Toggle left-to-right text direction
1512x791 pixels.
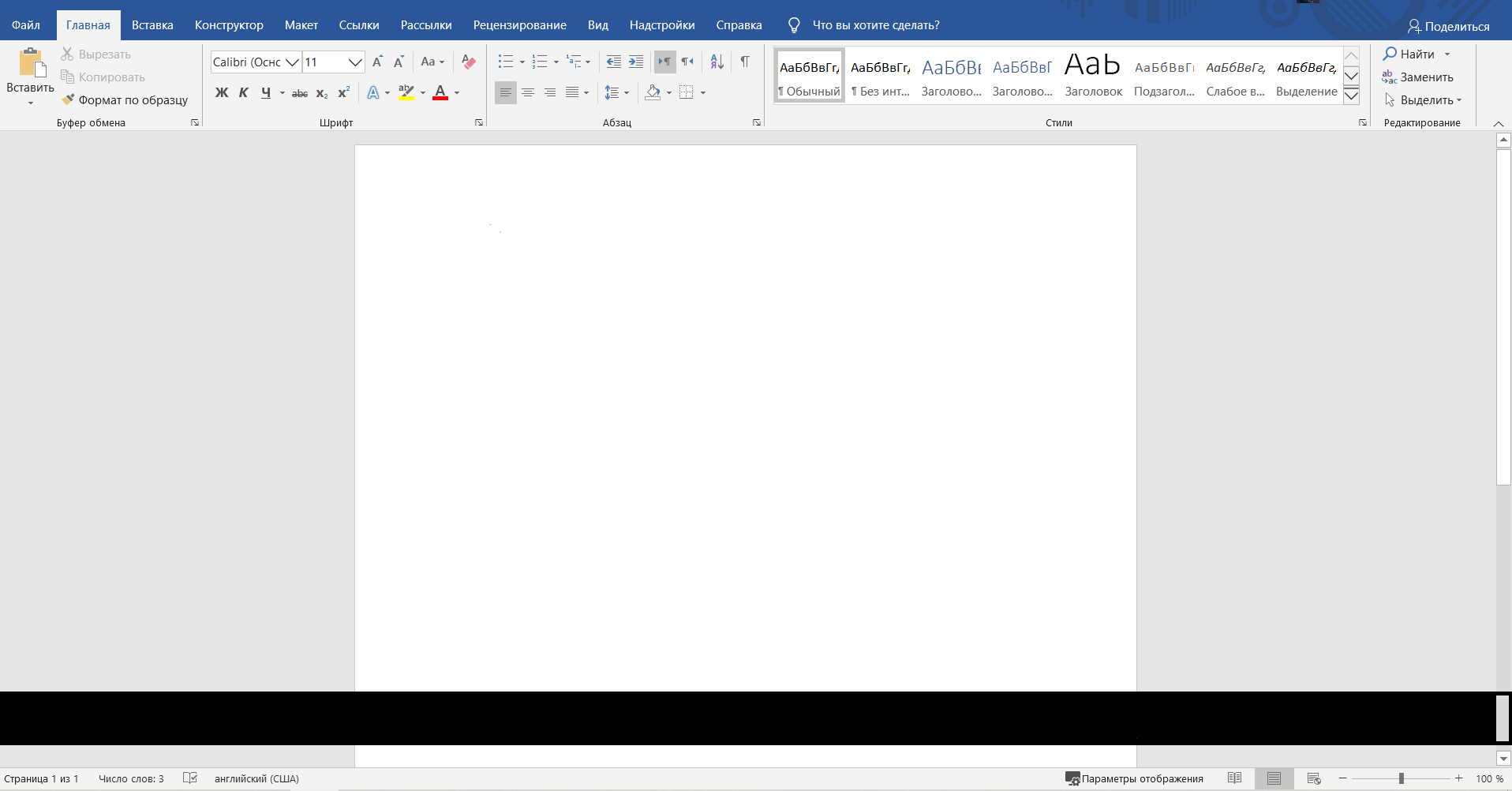tap(665, 62)
